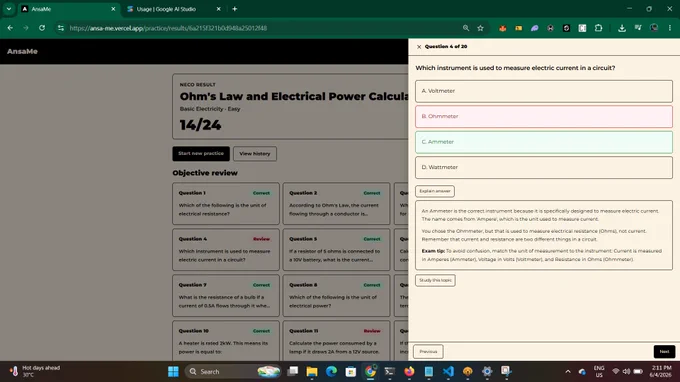The image size is (680, 382).
Task: Open the Question 7 review card
Action: [x=226, y=296]
